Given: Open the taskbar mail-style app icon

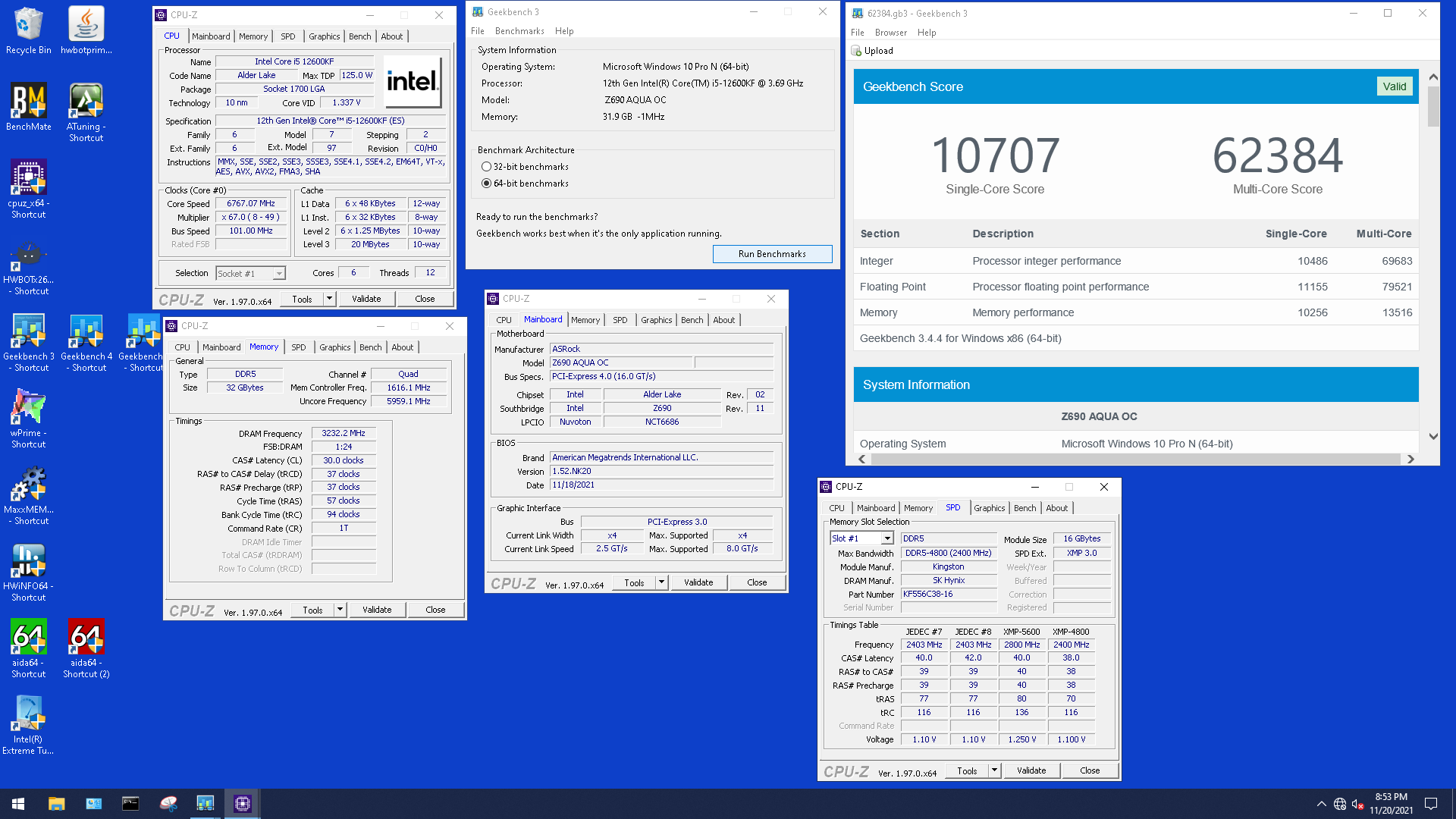Looking at the screenshot, I should (x=93, y=804).
